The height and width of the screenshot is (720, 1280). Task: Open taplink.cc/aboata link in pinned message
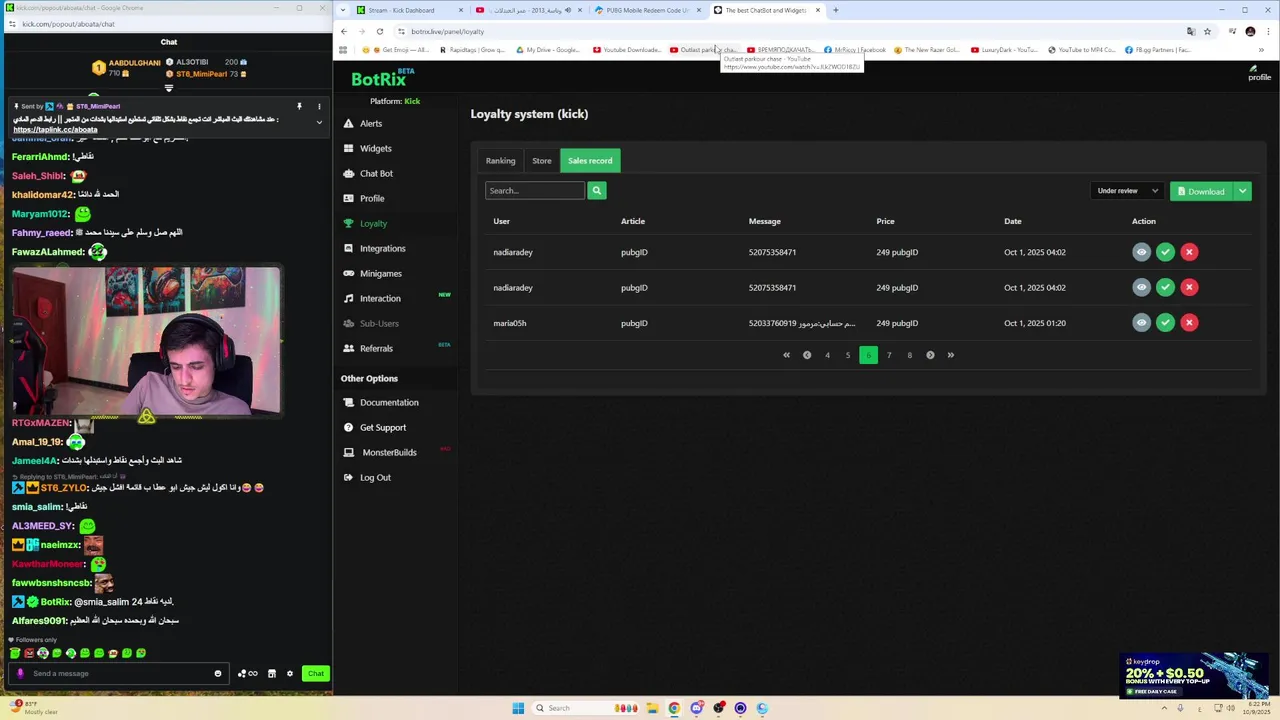click(x=56, y=129)
